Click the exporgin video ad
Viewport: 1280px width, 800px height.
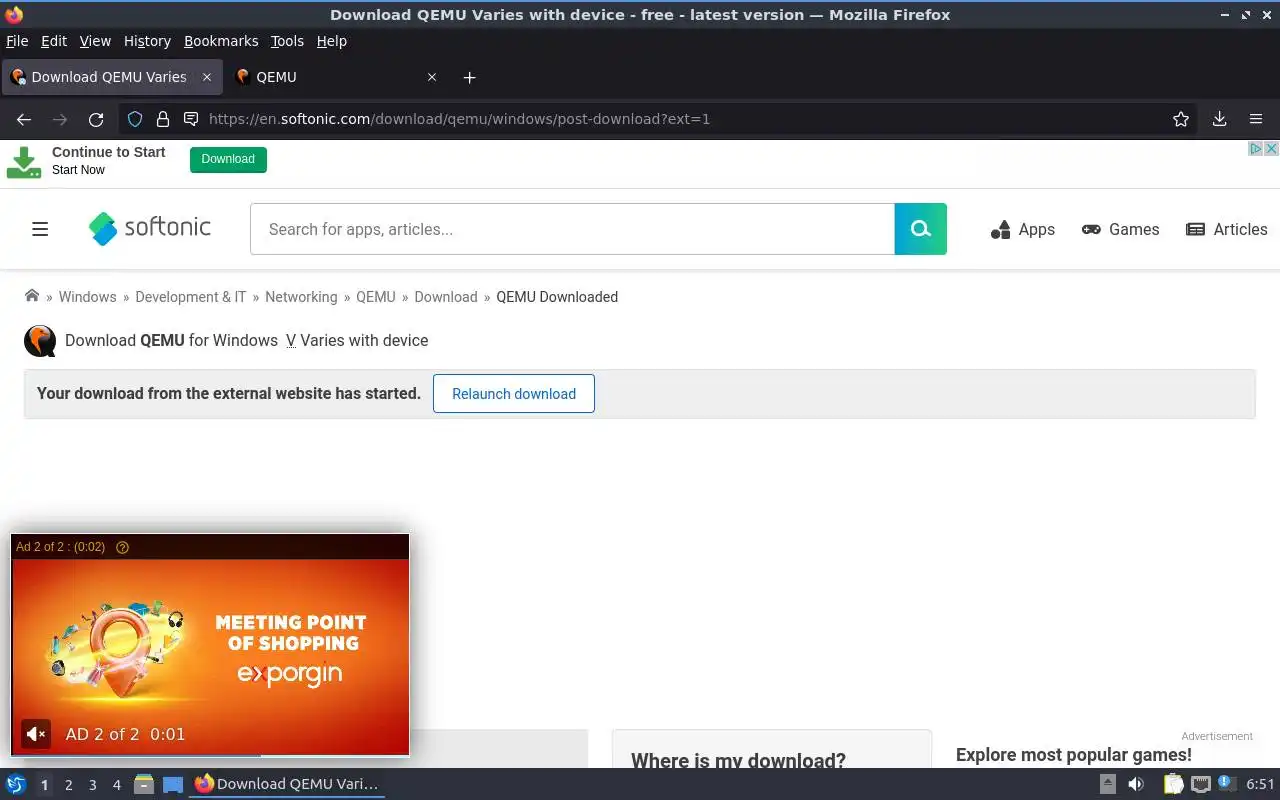click(x=210, y=645)
